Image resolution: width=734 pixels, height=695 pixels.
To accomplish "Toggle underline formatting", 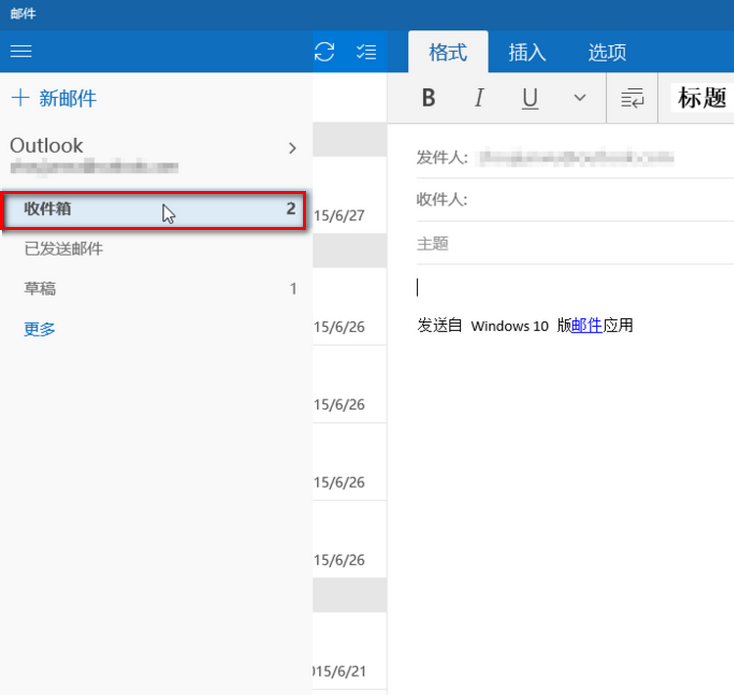I will [530, 98].
